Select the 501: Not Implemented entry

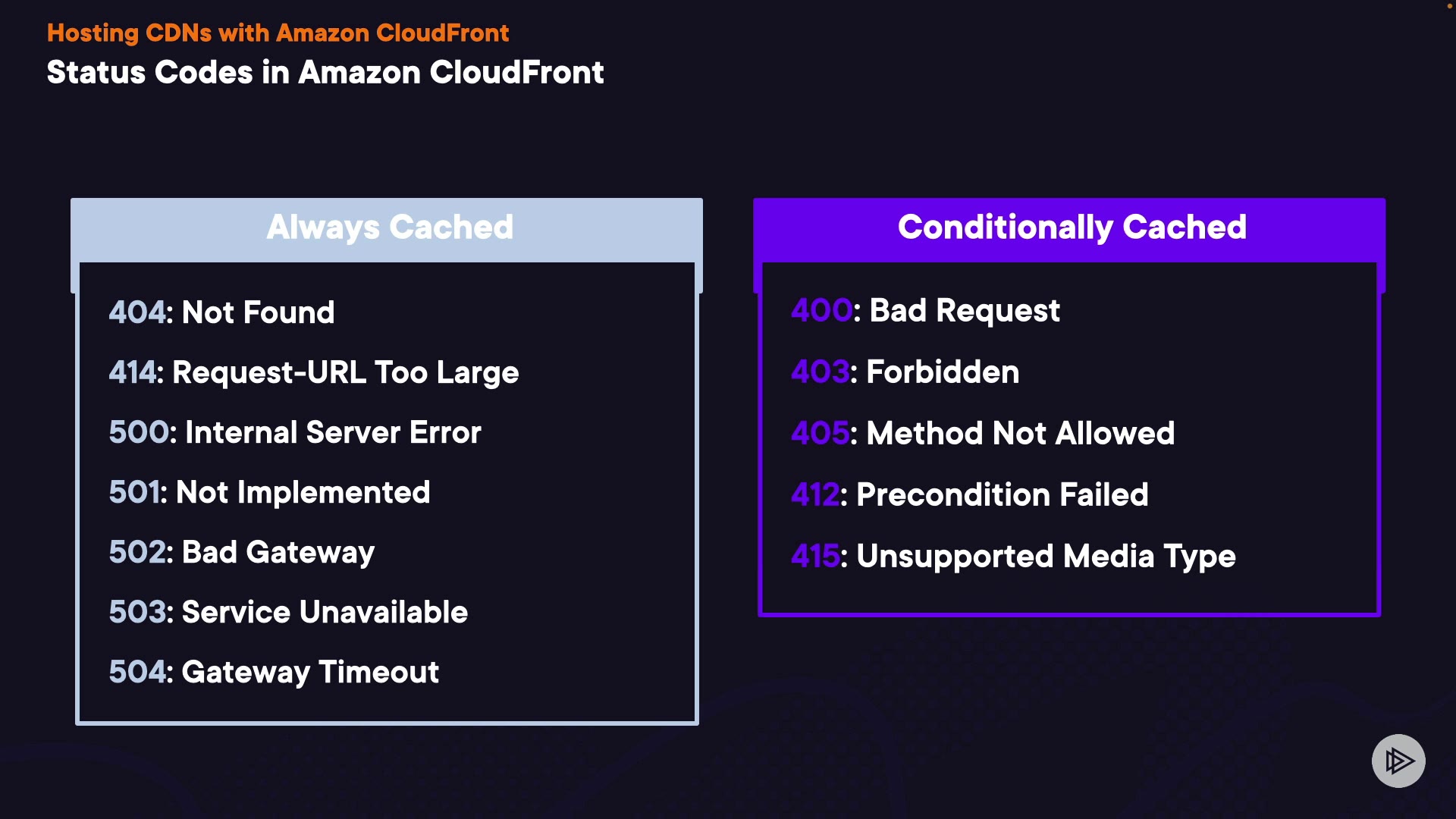(269, 492)
